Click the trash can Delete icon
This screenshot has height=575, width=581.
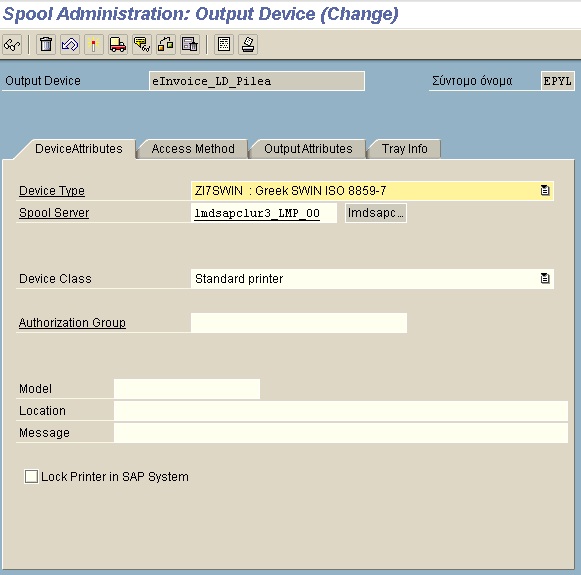(x=46, y=45)
